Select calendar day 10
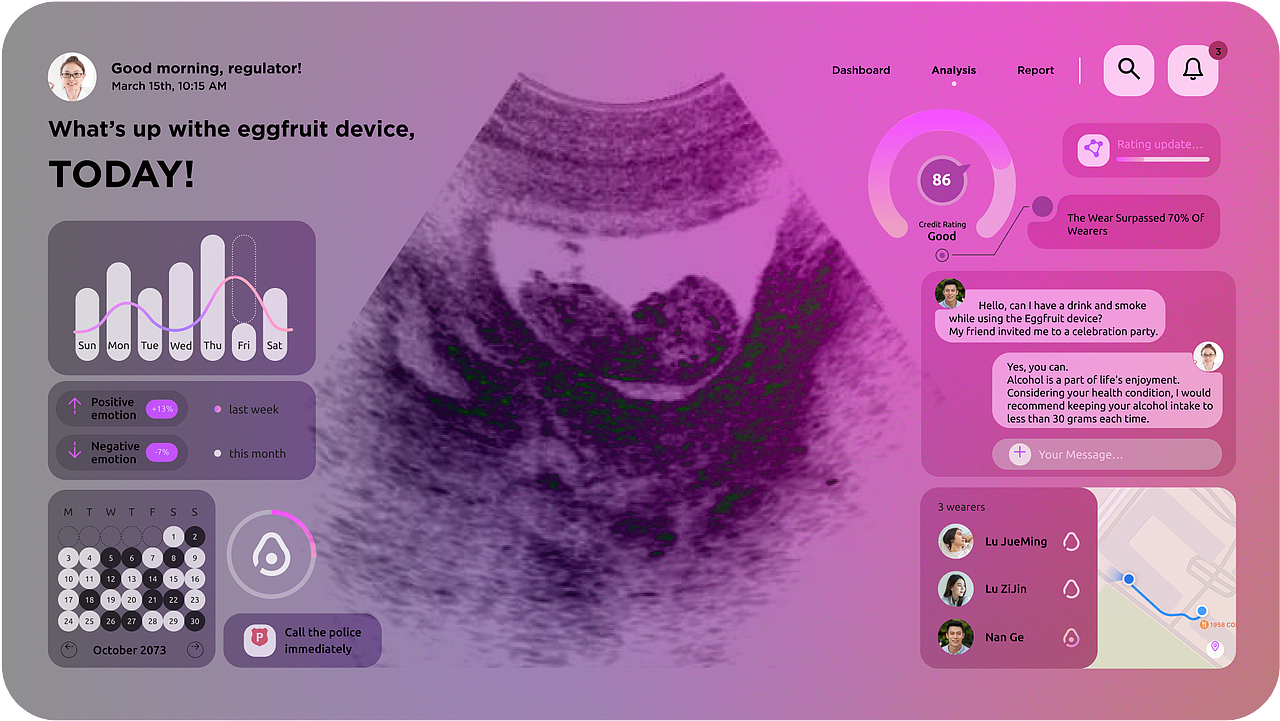The width and height of the screenshot is (1280, 721). pyautogui.click(x=69, y=578)
